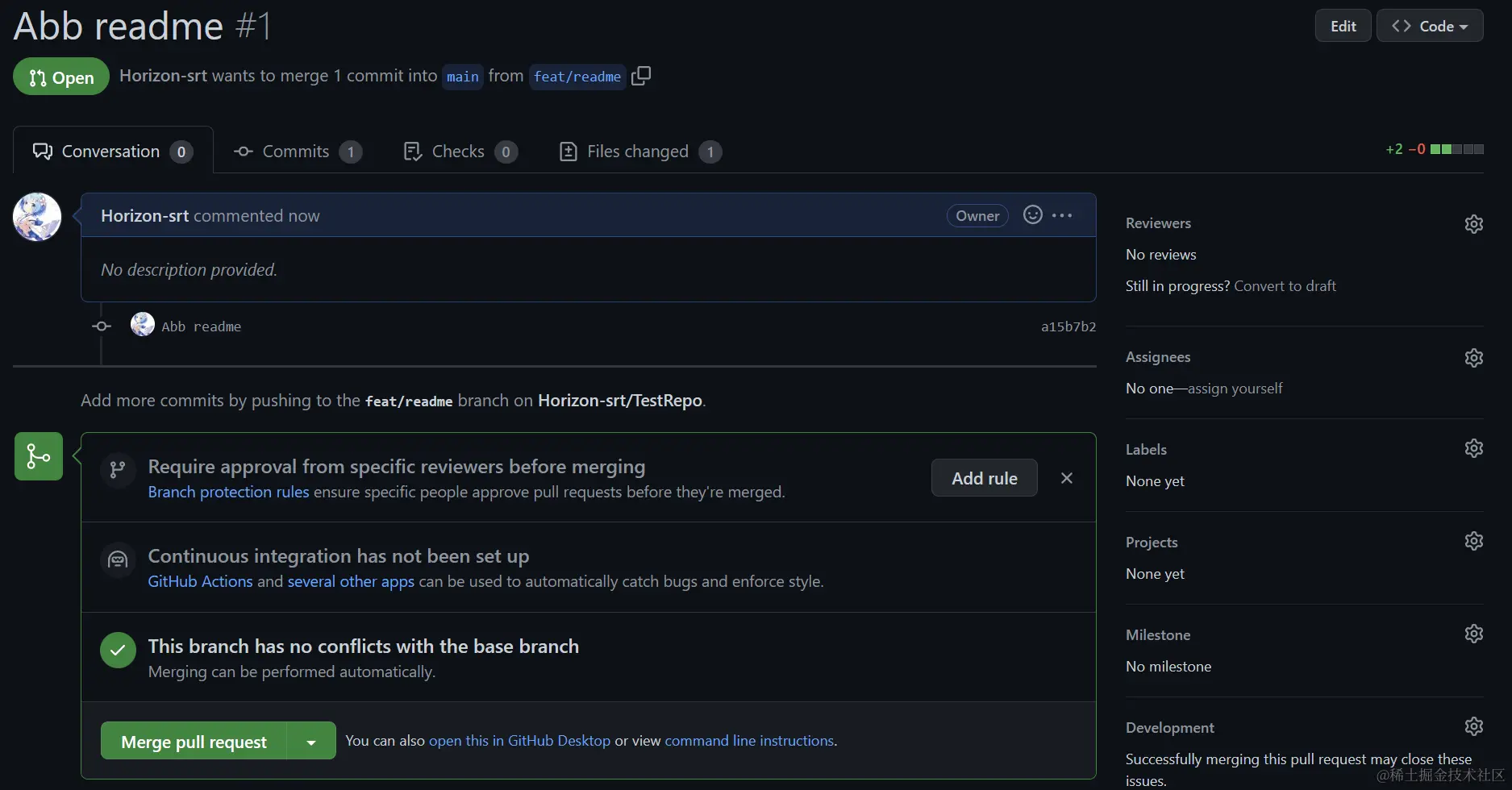Viewport: 1512px width, 790px height.
Task: Switch to the Commits tab
Action: point(298,151)
